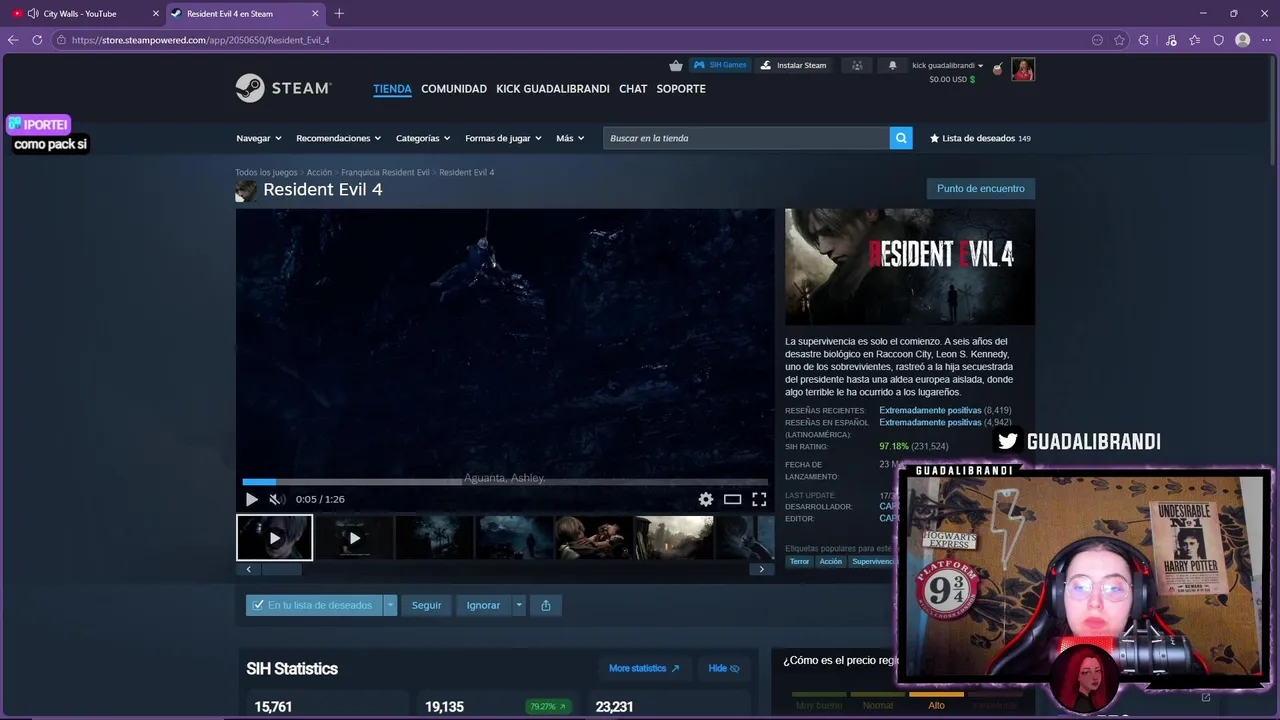Open the browser favorites list icon
The width and height of the screenshot is (1280, 720).
point(1194,40)
